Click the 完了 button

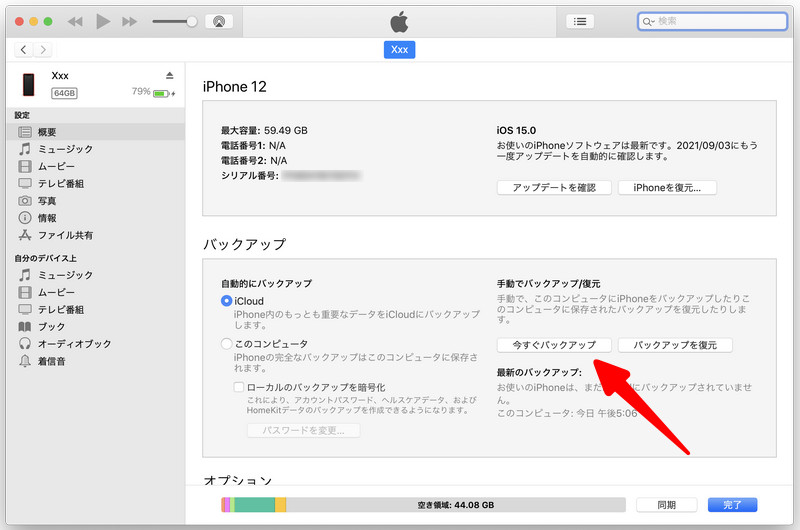pyautogui.click(x=733, y=505)
